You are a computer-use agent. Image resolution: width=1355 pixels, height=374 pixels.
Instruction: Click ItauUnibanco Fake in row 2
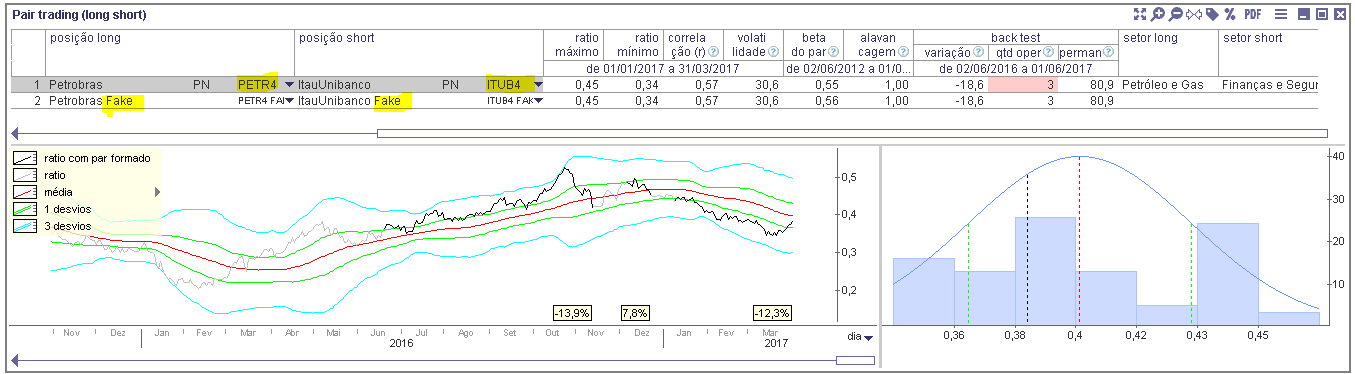coord(349,101)
